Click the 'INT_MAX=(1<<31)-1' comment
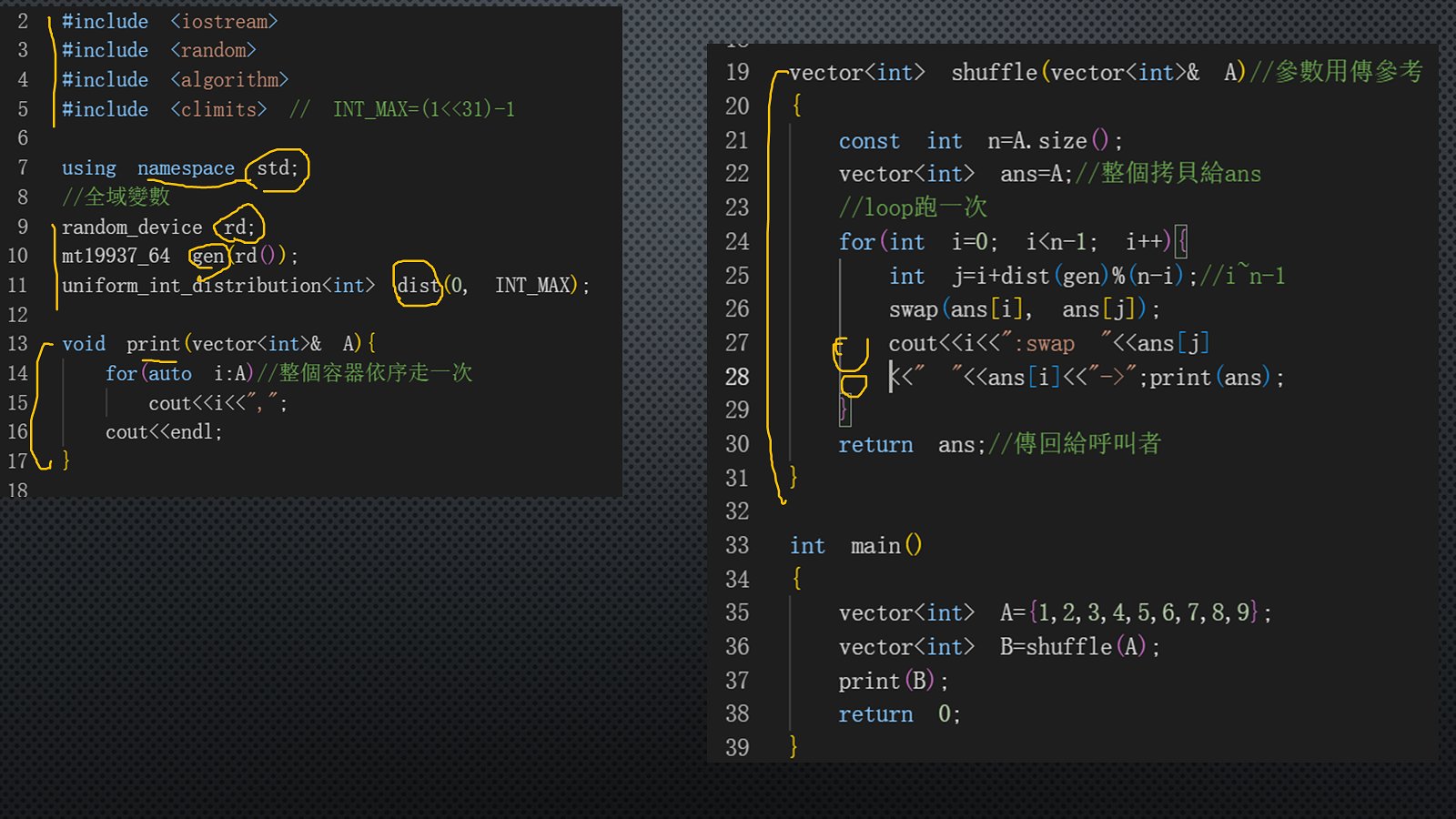This screenshot has width=1456, height=819. click(x=423, y=109)
